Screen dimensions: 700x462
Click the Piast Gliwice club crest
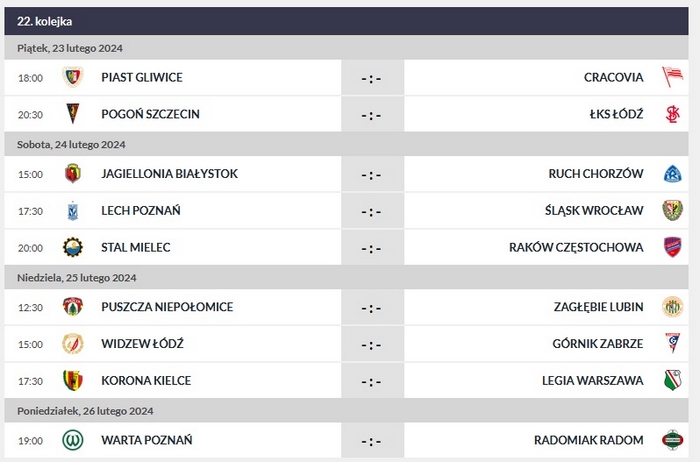[x=72, y=77]
